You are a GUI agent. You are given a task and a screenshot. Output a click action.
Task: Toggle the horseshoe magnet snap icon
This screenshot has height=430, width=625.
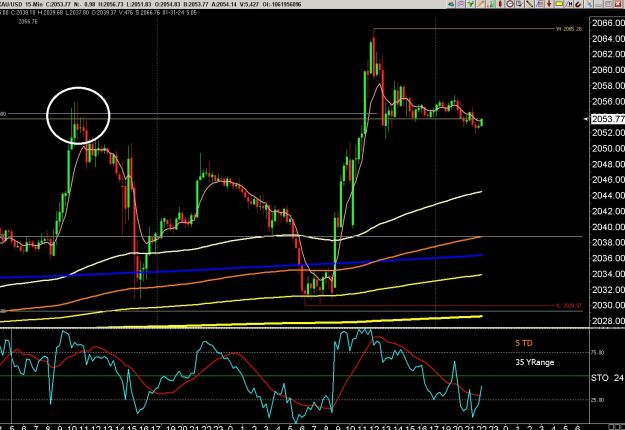point(578,4)
